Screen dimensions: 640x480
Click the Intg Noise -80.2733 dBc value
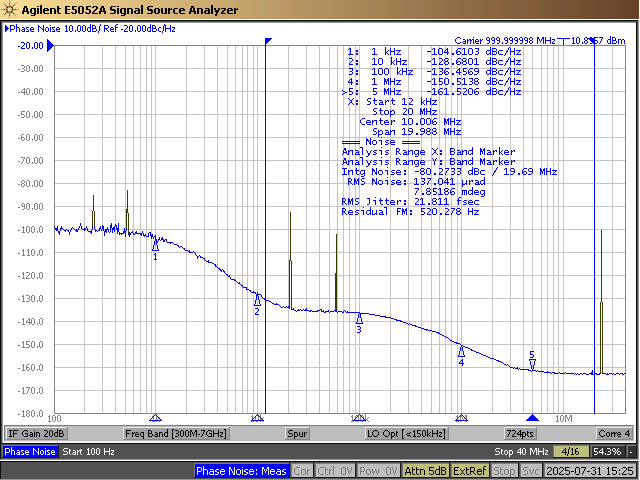tap(449, 172)
